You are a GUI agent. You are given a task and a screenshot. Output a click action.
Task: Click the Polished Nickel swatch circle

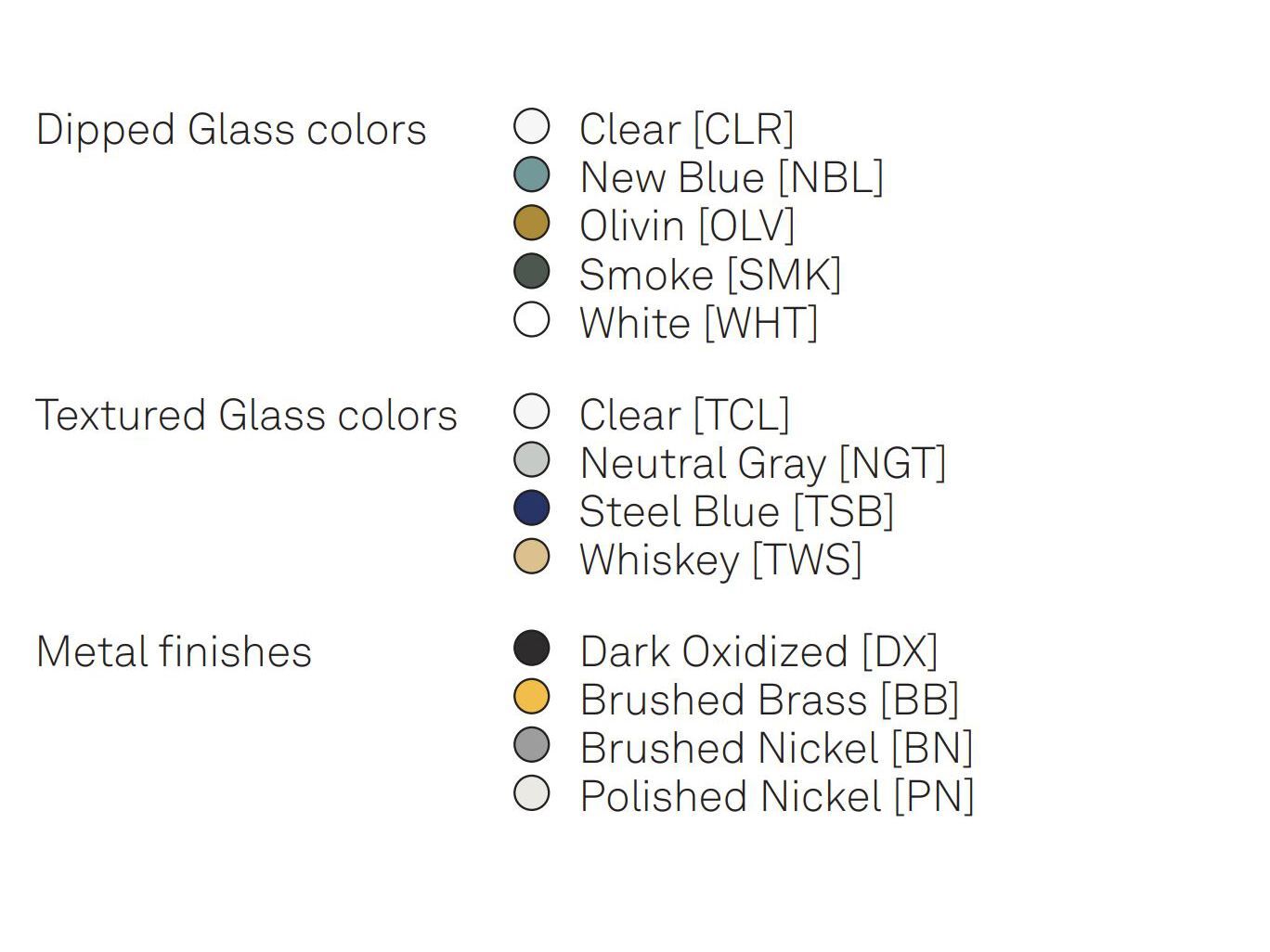click(x=532, y=793)
